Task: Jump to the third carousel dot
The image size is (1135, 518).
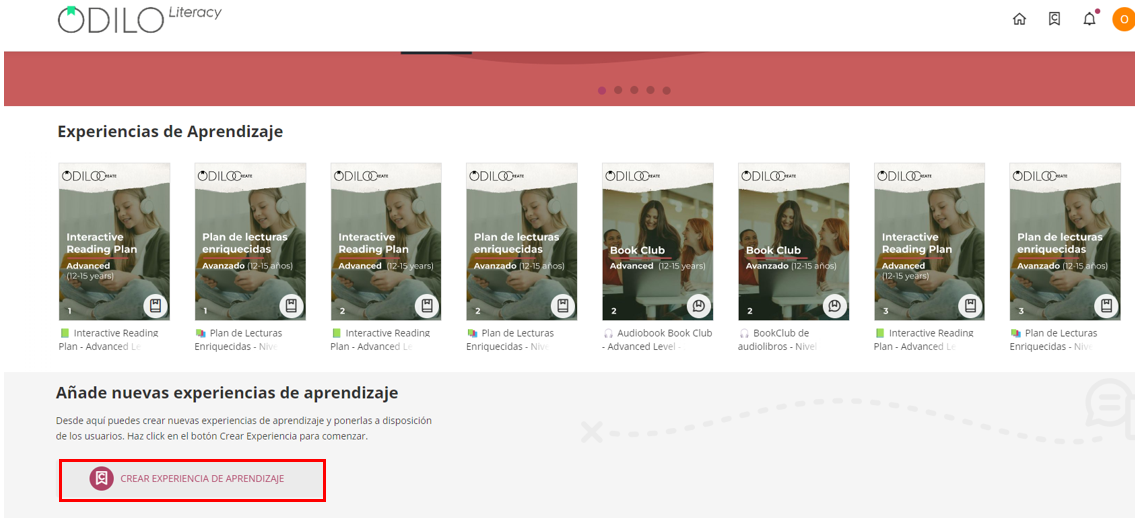Action: 634,90
